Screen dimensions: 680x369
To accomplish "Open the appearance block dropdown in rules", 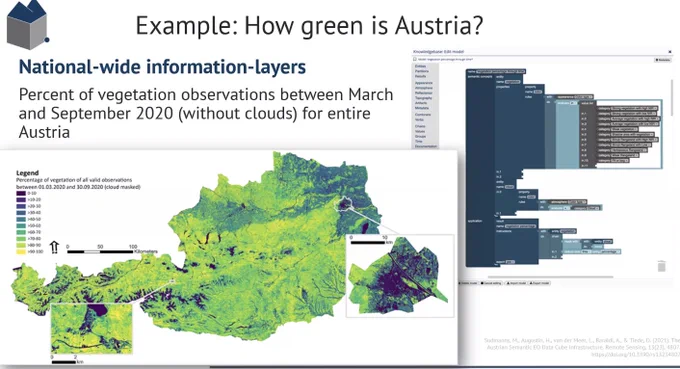I will [x=584, y=97].
